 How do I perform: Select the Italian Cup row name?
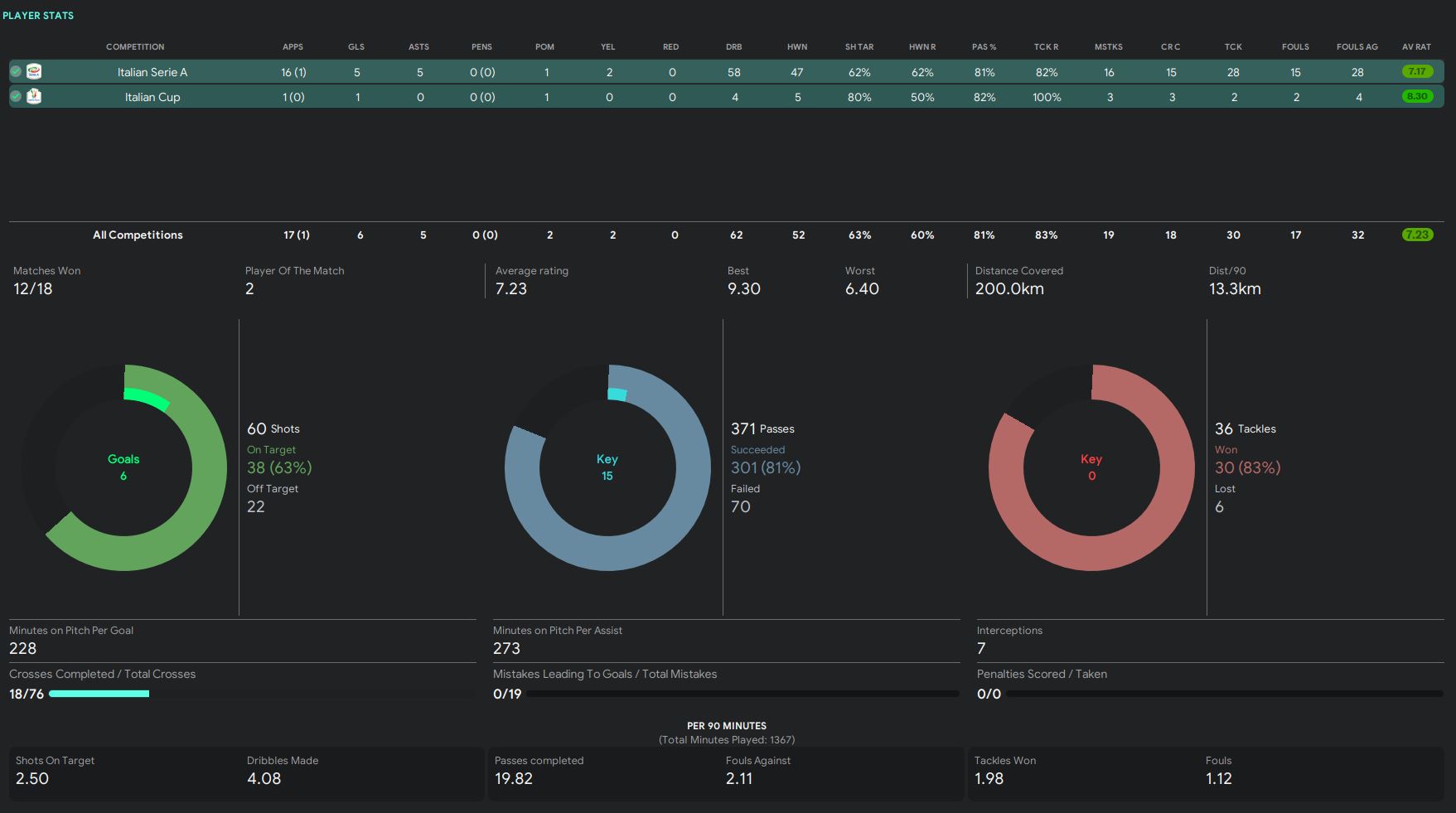(x=152, y=97)
